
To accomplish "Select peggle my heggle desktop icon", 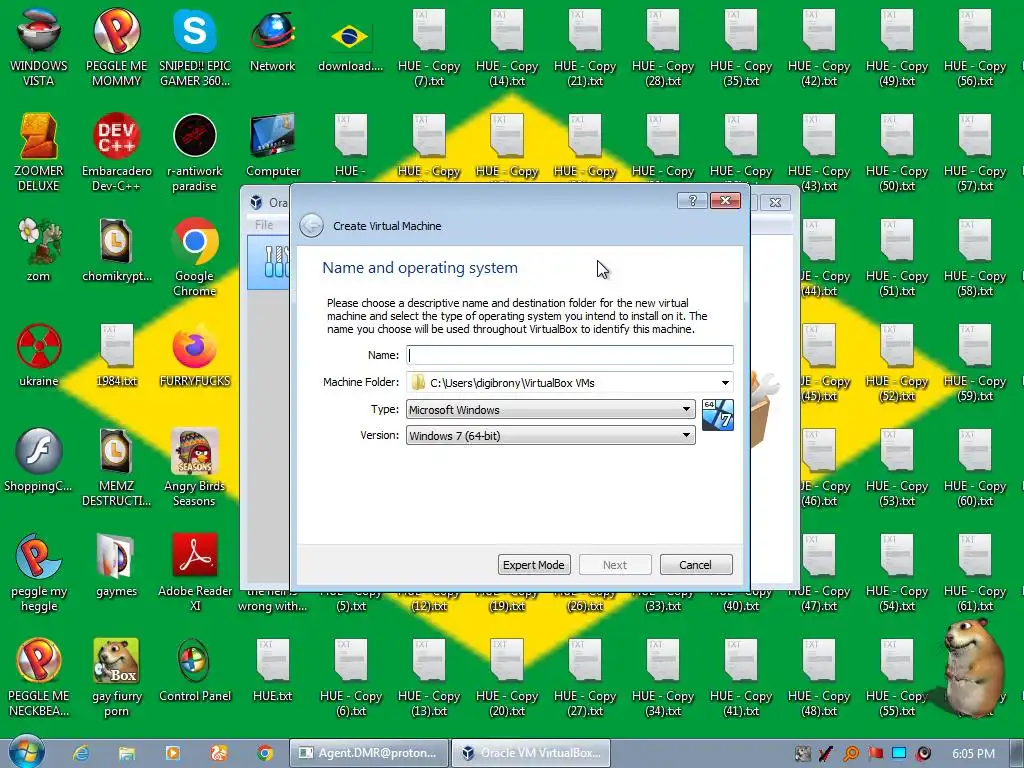I will pos(39,573).
